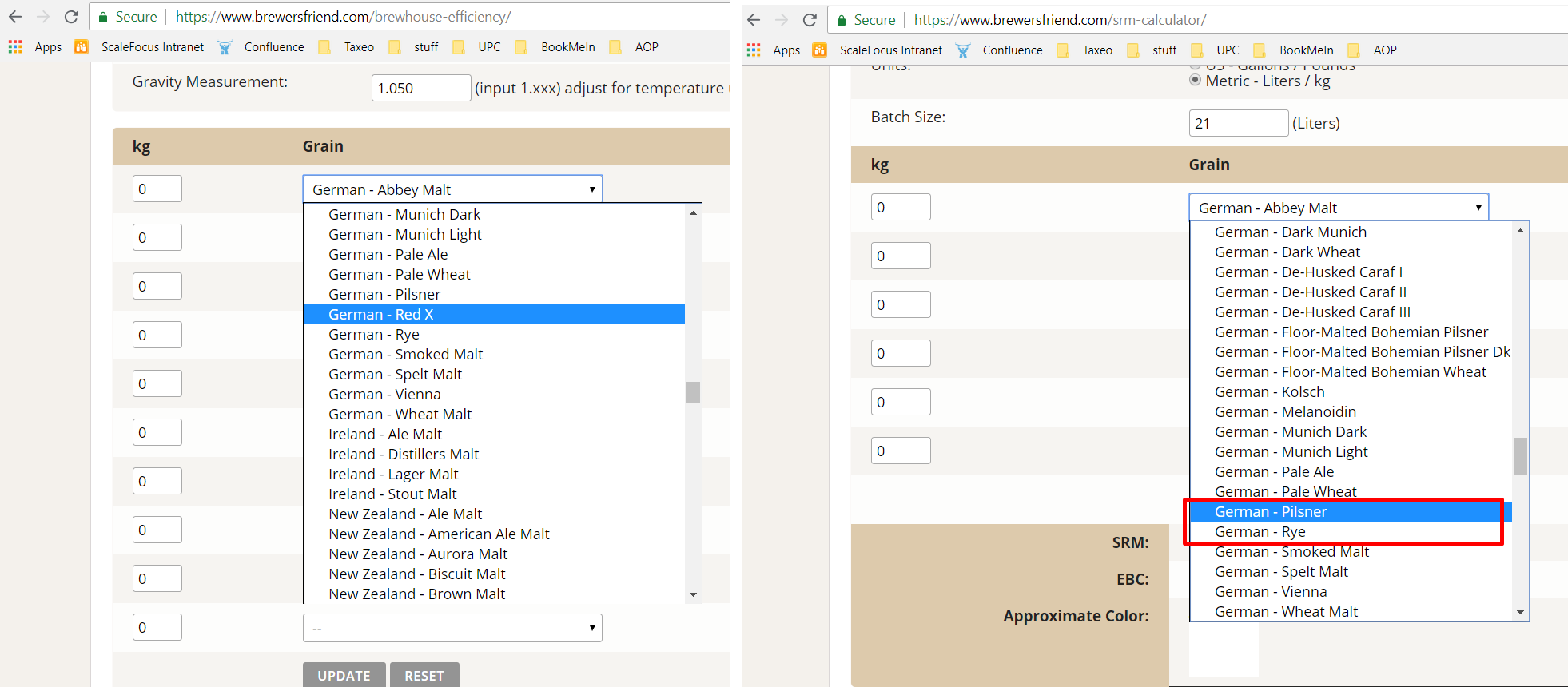
Task: Open Confluence bookmark in right browser
Action: 1012,50
